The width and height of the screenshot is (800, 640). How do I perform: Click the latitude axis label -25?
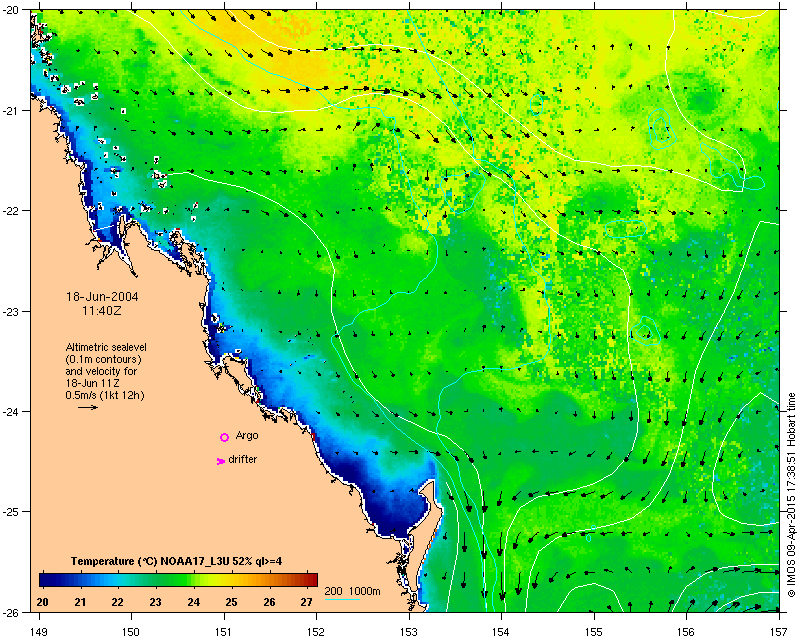(x=10, y=512)
